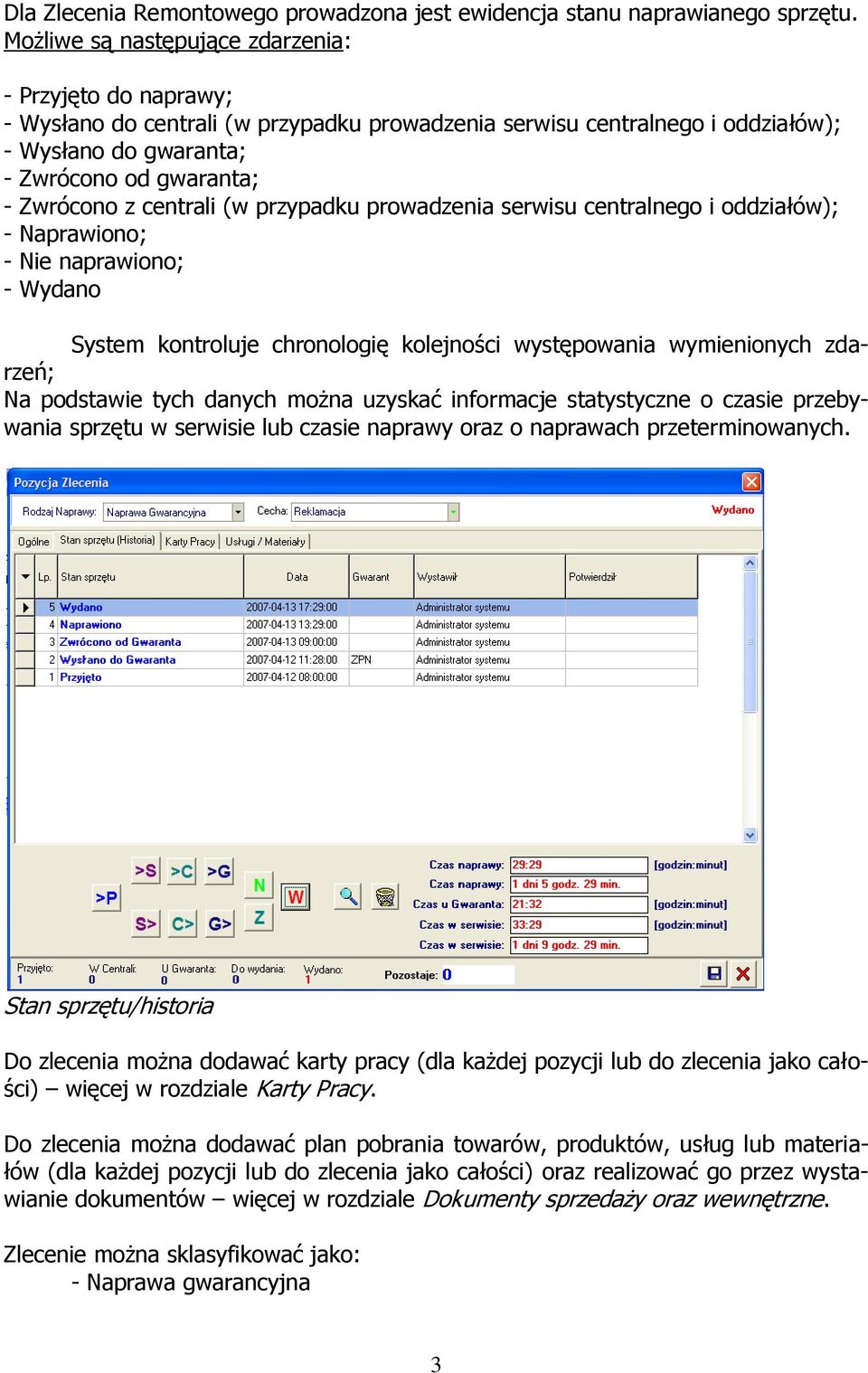Click the Pozostaje value field
The image size is (868, 1373).
pos(477,975)
